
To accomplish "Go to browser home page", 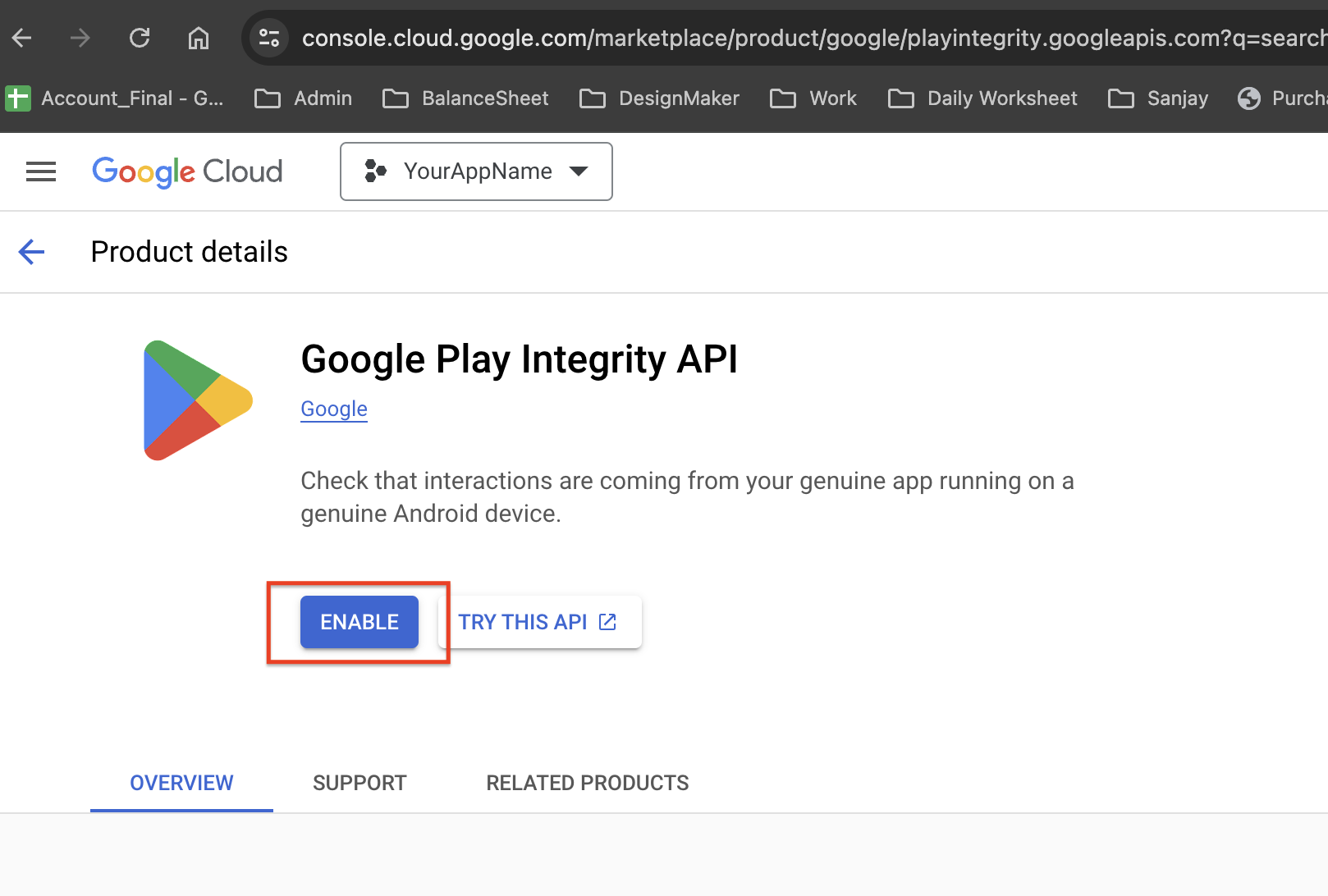I will click(x=199, y=38).
